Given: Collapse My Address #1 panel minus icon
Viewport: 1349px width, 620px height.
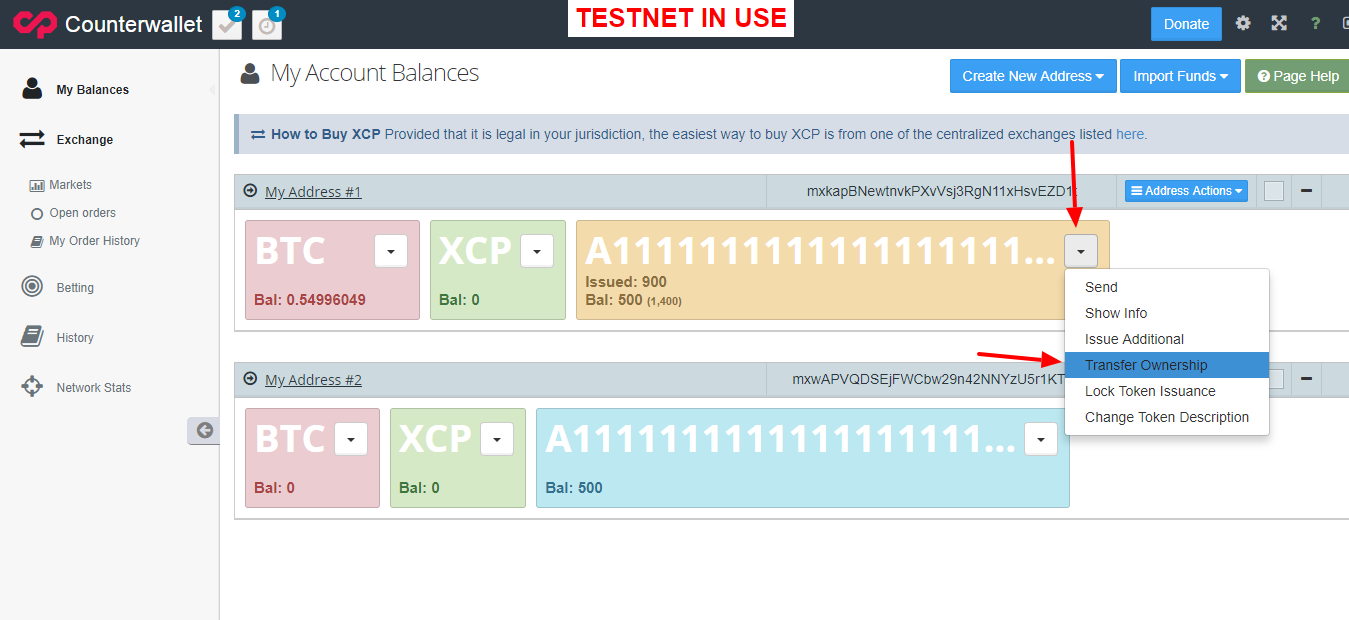Looking at the screenshot, I should click(1306, 190).
